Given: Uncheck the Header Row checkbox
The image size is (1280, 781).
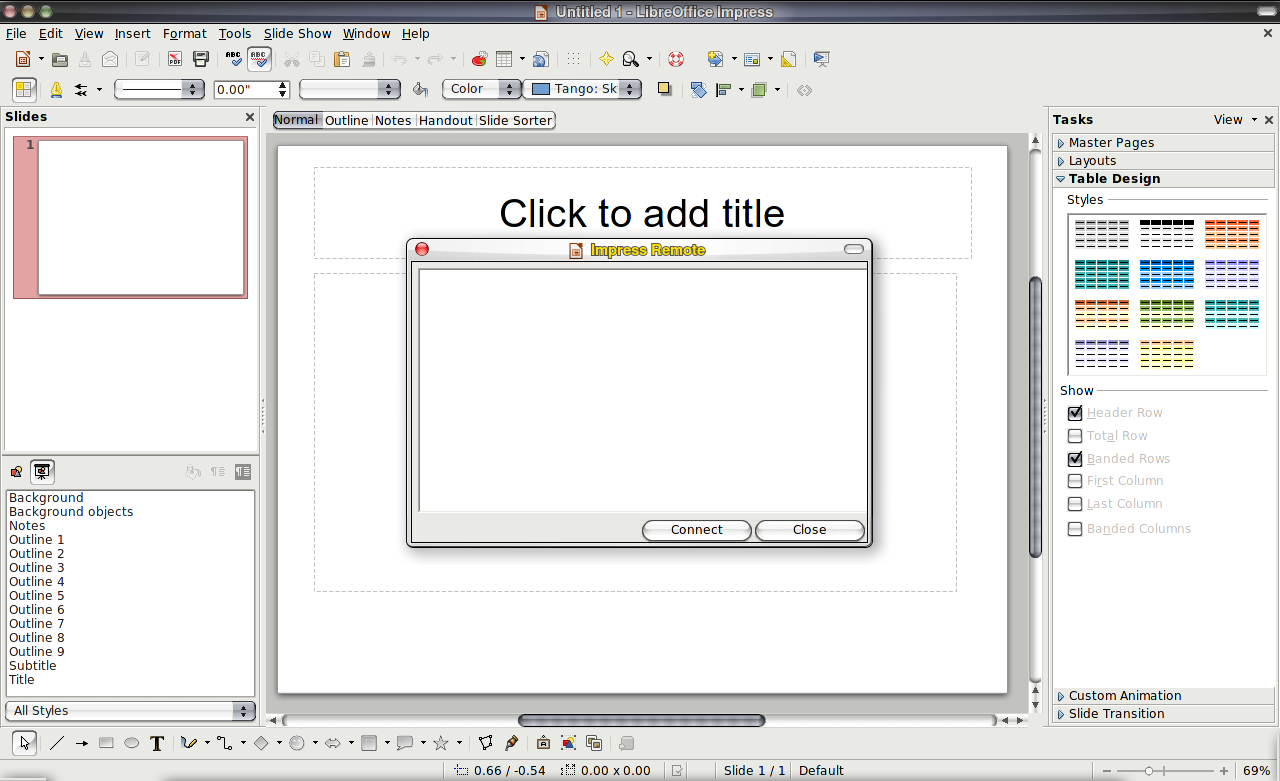Looking at the screenshot, I should click(1075, 413).
